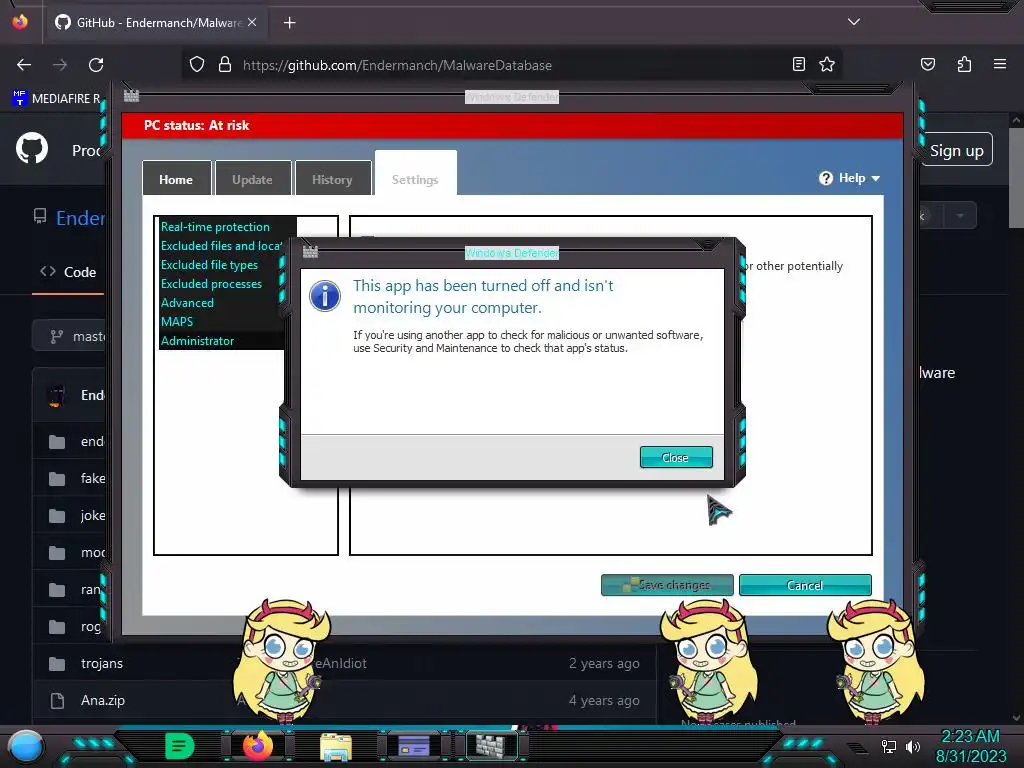Open the MEDIAFIRE bookmark
1024x768 pixels.
click(57, 99)
